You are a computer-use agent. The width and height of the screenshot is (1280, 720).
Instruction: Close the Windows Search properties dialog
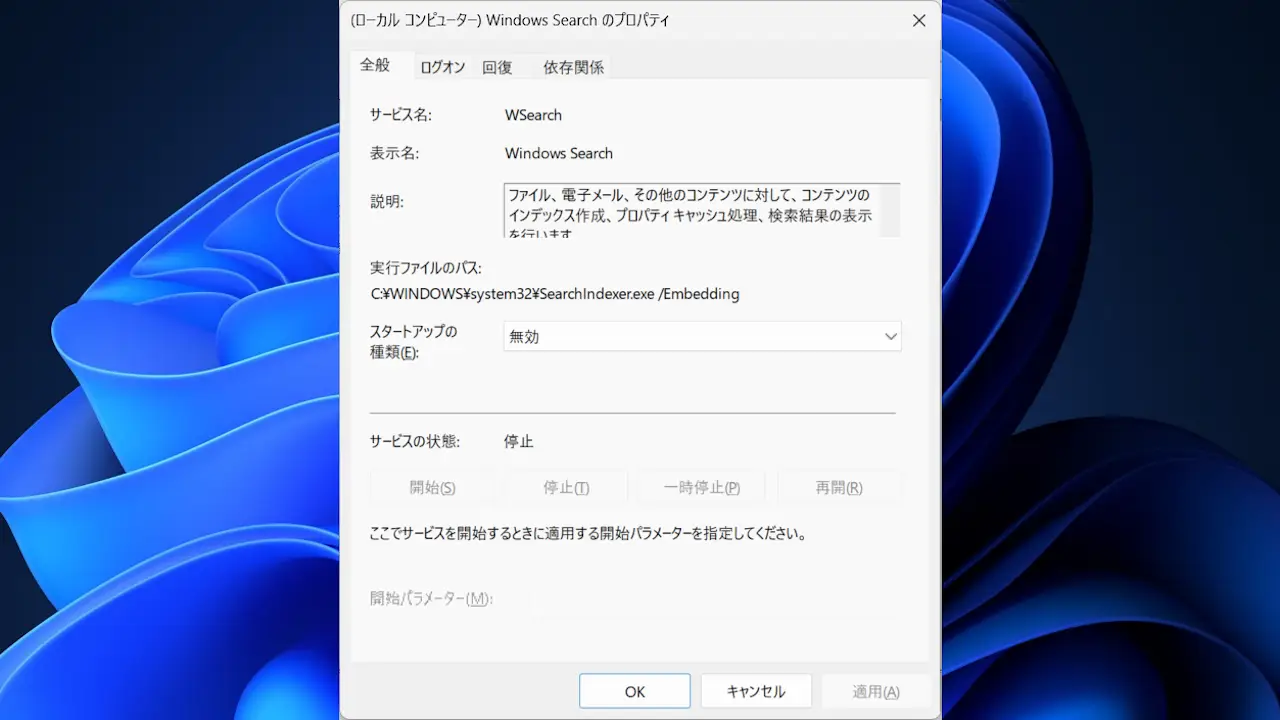[x=919, y=21]
